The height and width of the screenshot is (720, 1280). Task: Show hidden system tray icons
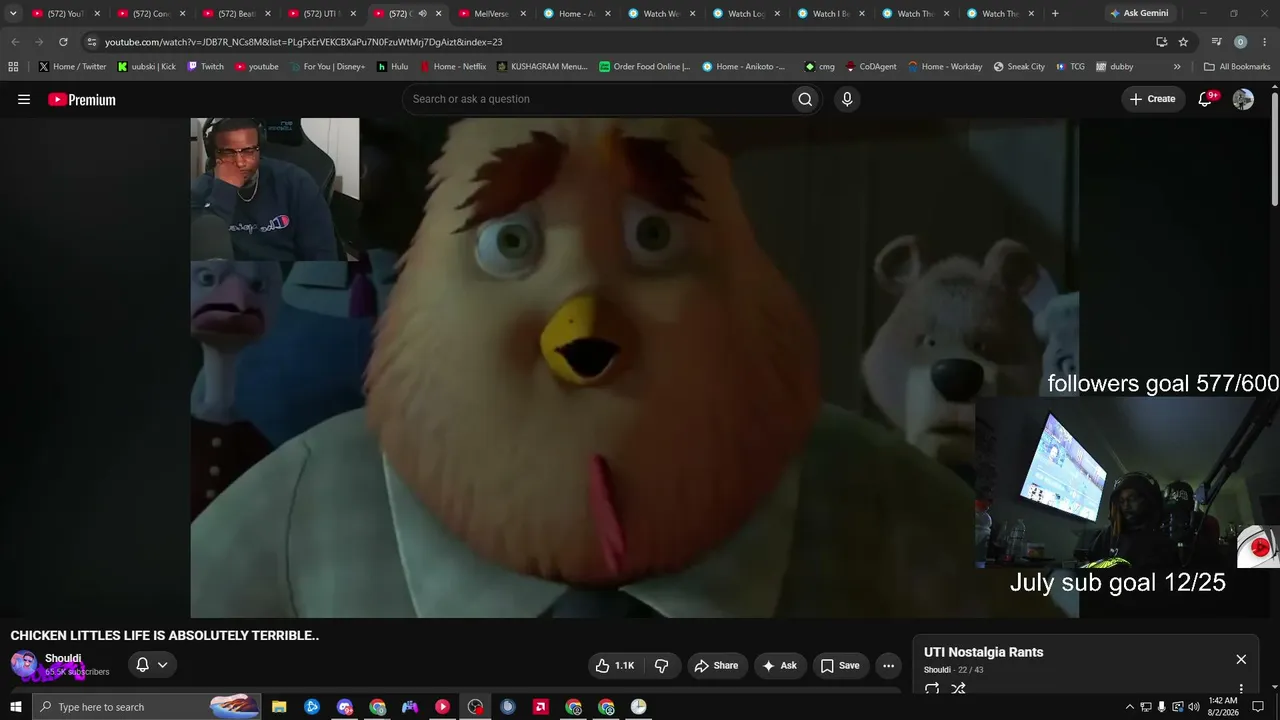point(1130,707)
